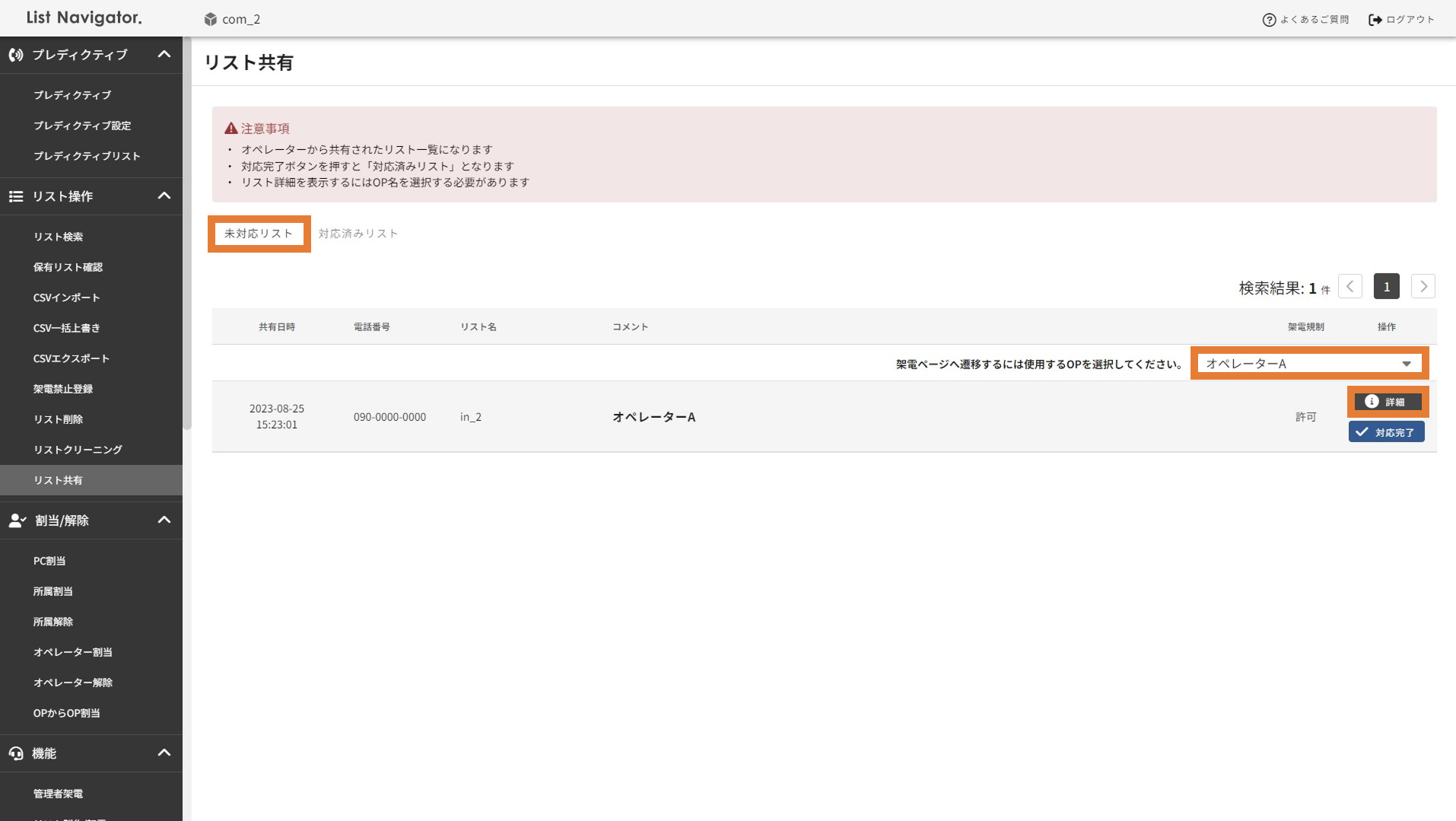Screen dimensions: 1456x821
Task: Collapse the 割当/解除 section chevron
Action: click(x=164, y=520)
